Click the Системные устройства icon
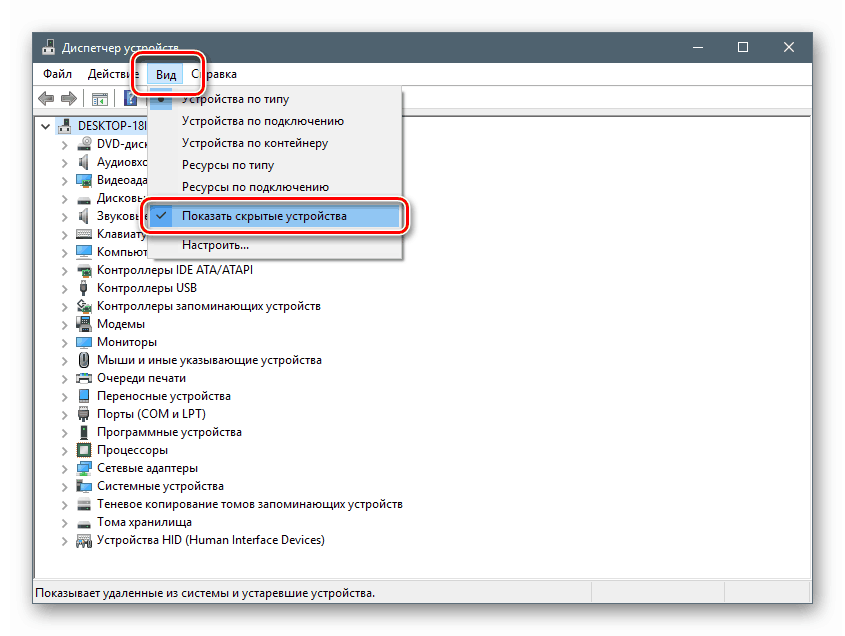This screenshot has width=845, height=636. pos(84,486)
